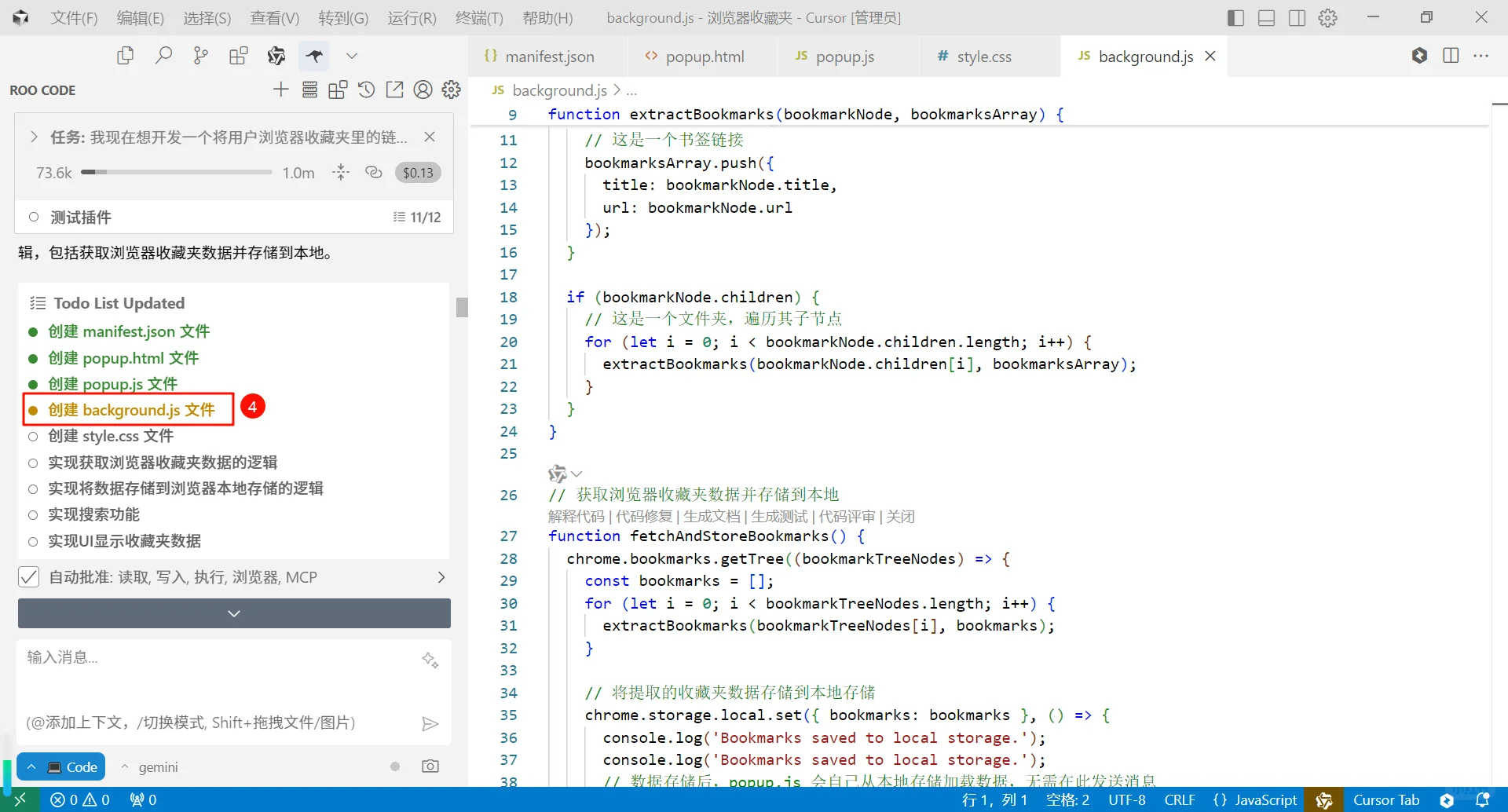Screen dimensions: 1508x812
Task: Toggle the primary sidebar layout
Action: click(x=1235, y=17)
